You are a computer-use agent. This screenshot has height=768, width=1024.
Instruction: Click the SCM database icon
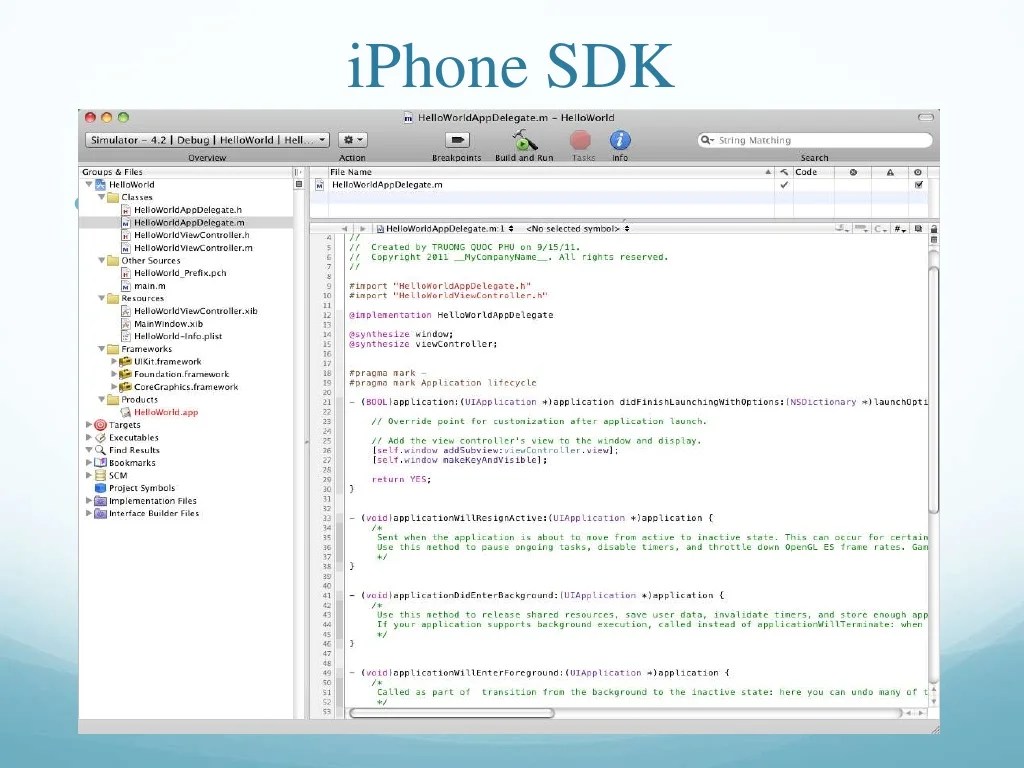(x=100, y=475)
